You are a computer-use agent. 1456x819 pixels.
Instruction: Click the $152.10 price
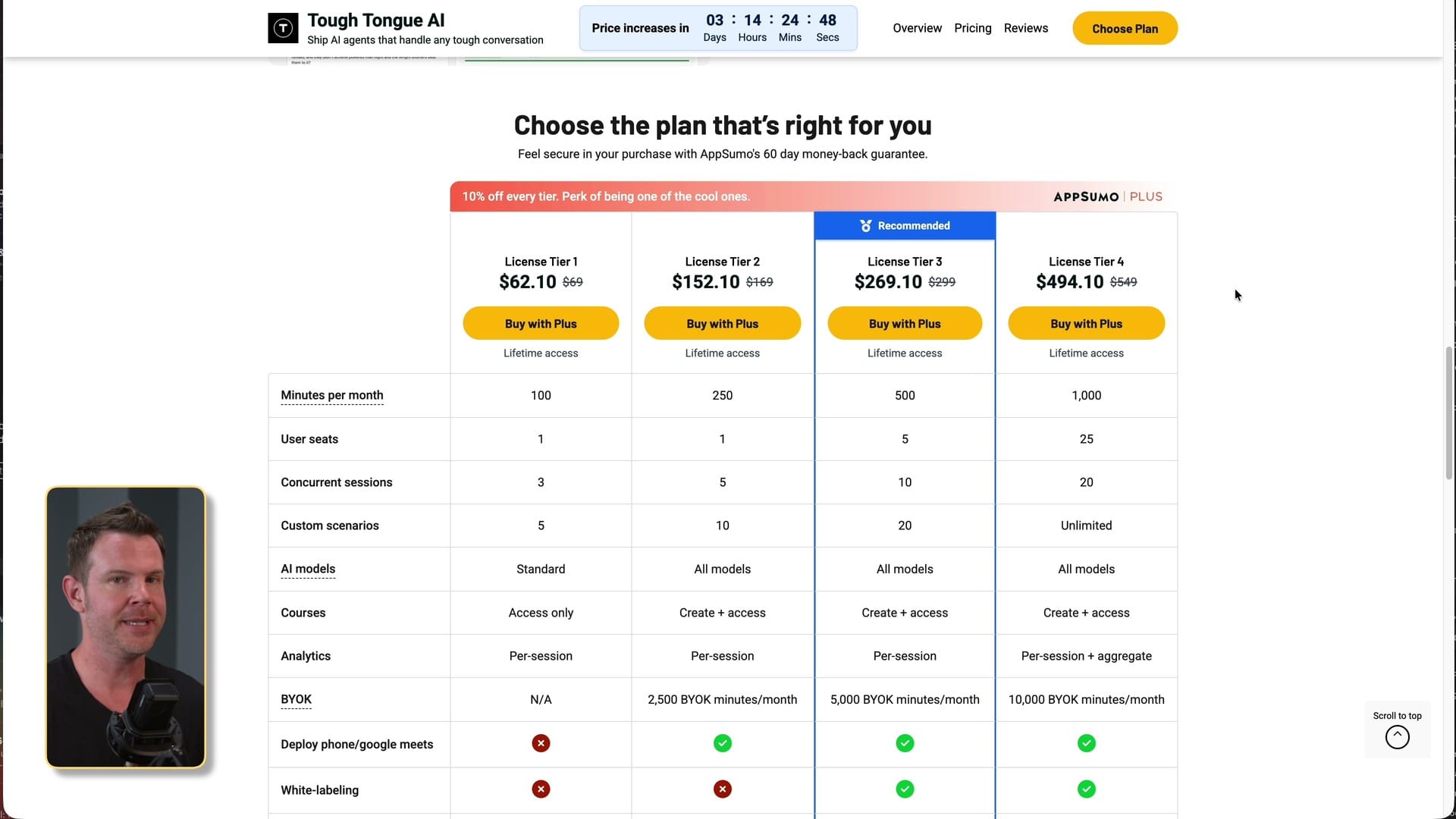706,282
